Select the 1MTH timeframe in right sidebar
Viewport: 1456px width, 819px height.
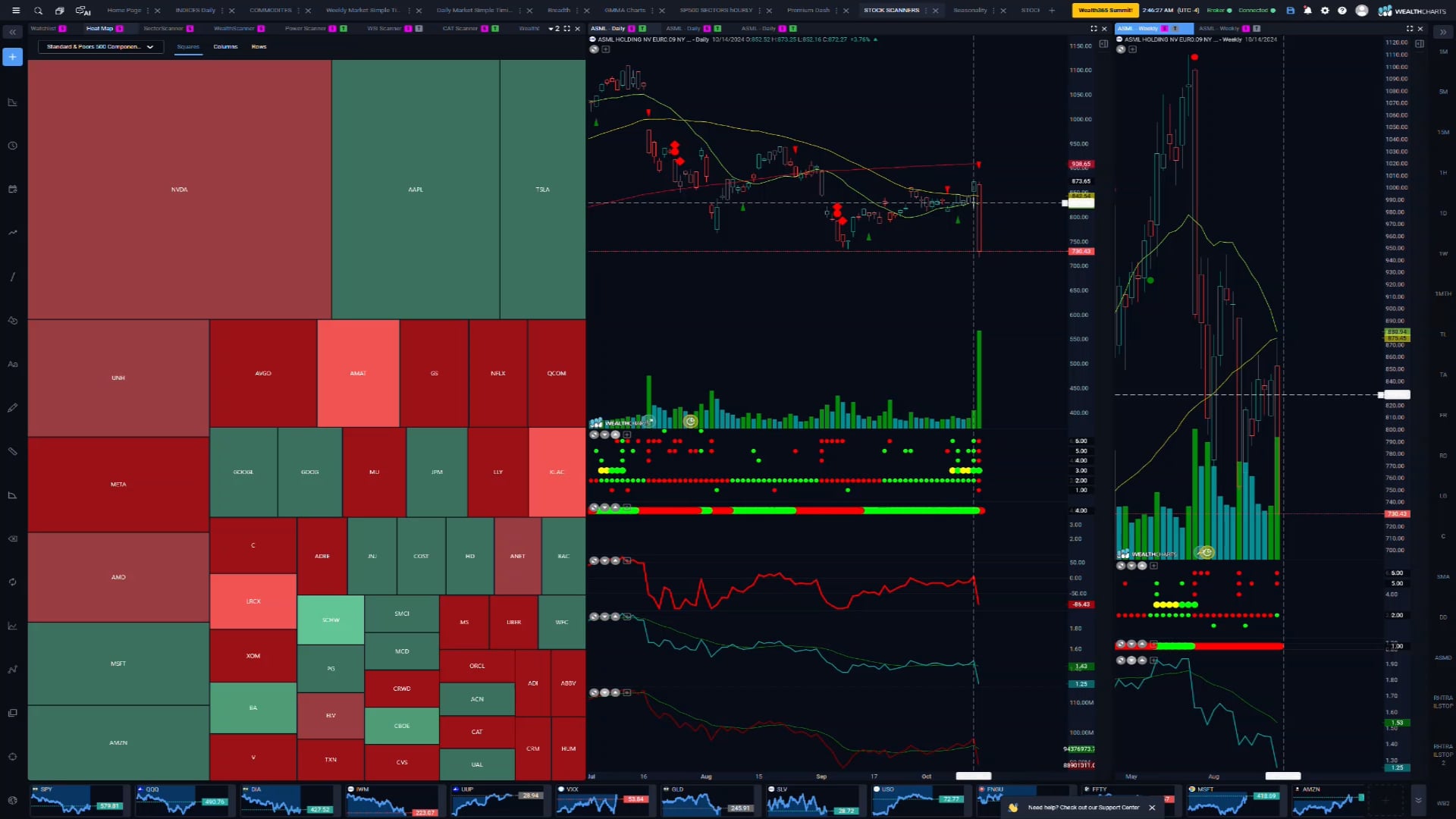[1443, 293]
